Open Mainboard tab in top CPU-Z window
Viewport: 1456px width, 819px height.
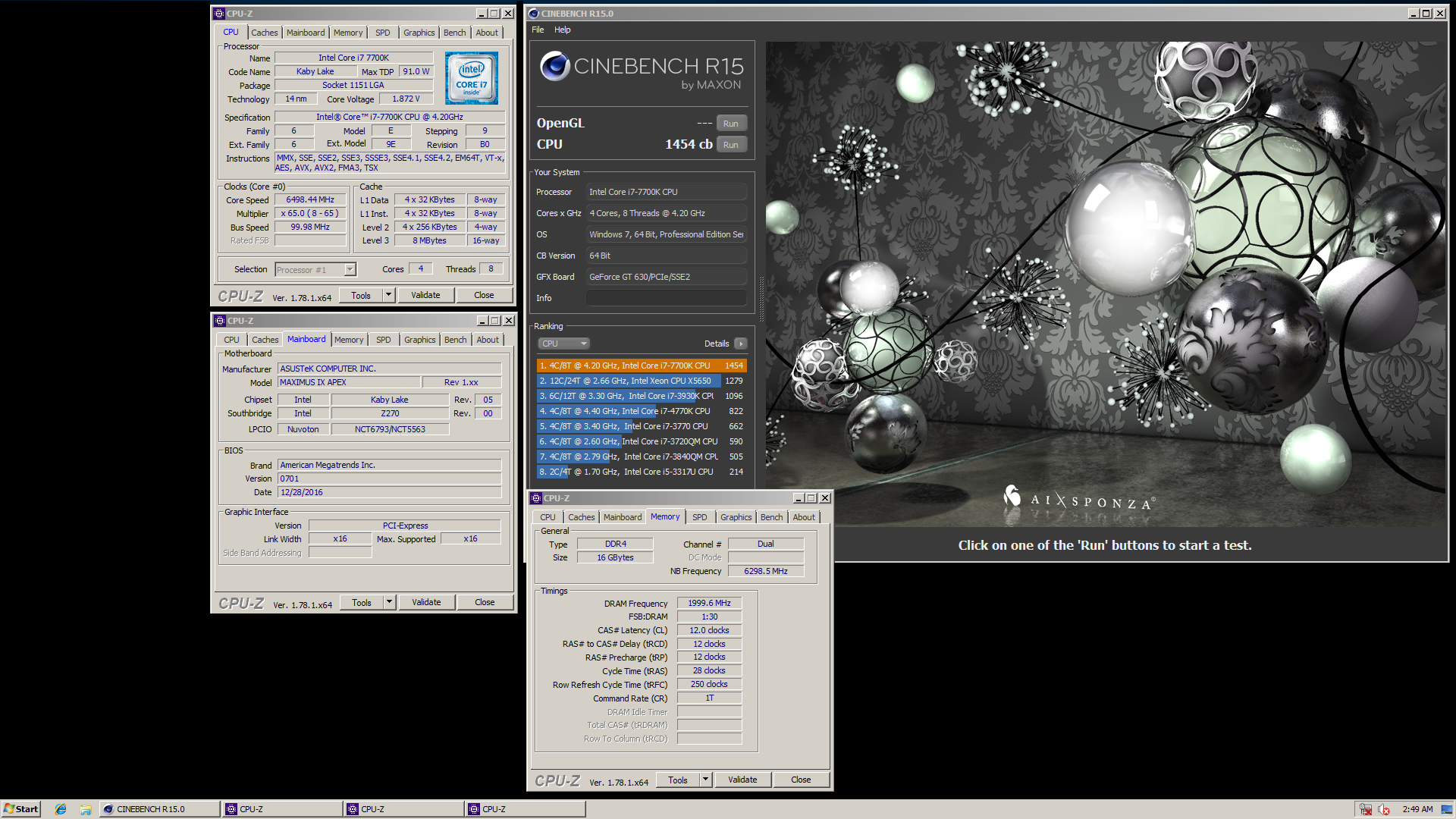coord(306,33)
